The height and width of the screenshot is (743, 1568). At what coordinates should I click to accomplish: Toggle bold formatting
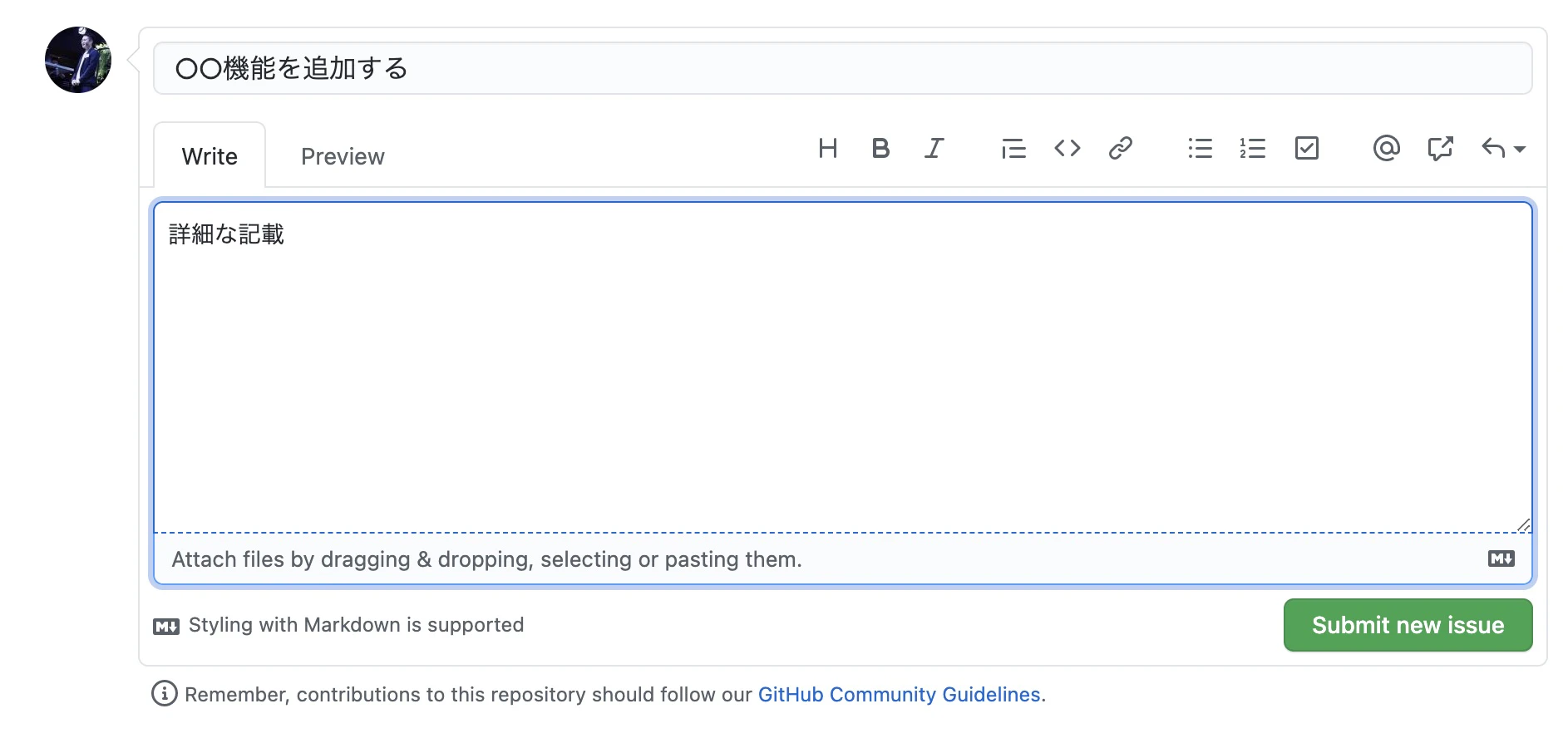click(x=880, y=149)
